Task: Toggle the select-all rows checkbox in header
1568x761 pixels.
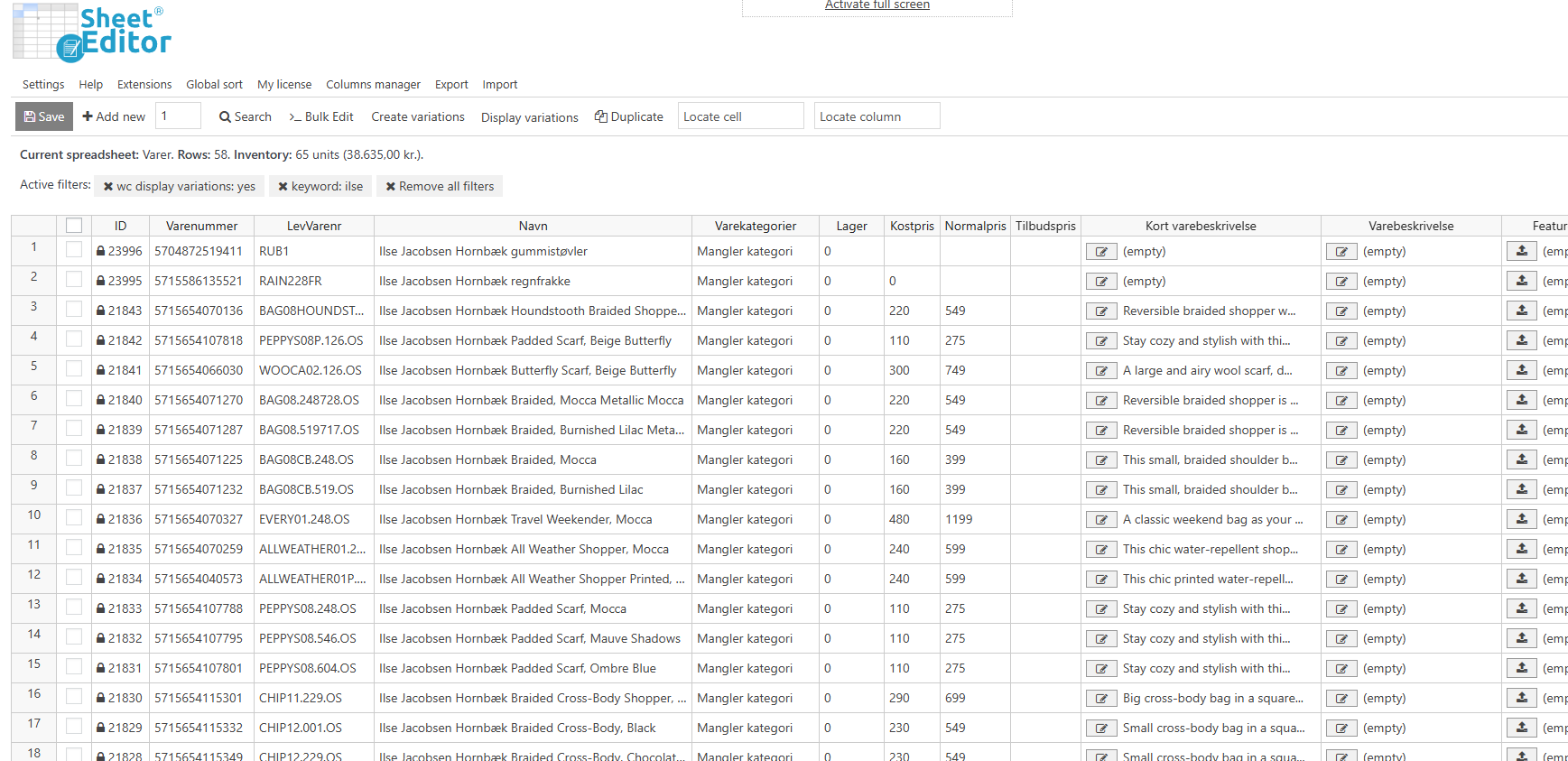Action: (74, 226)
